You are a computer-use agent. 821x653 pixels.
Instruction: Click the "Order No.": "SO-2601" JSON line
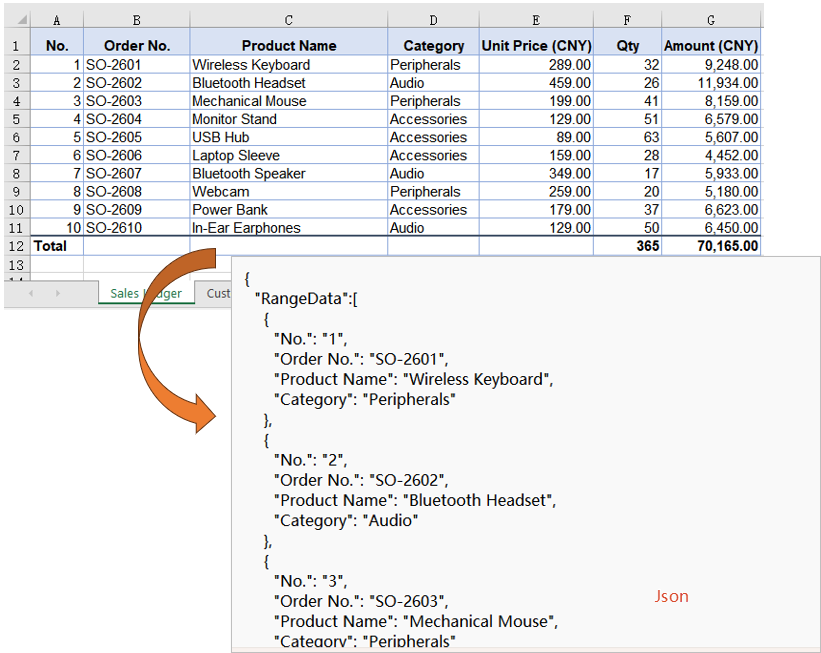pos(361,359)
